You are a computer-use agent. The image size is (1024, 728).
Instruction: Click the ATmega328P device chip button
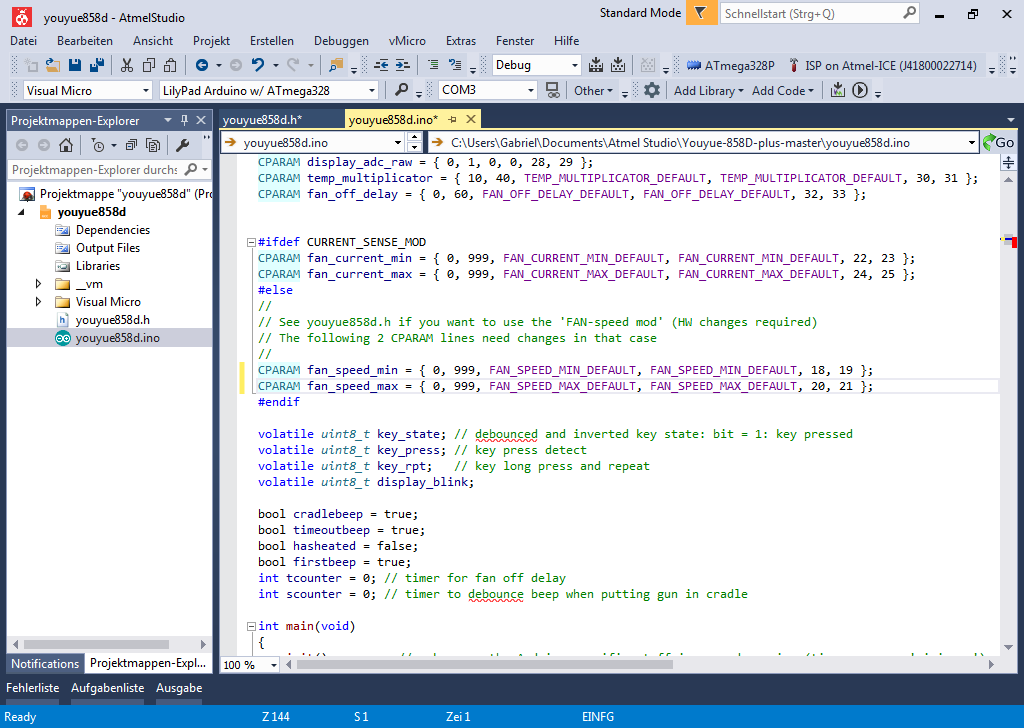[730, 65]
